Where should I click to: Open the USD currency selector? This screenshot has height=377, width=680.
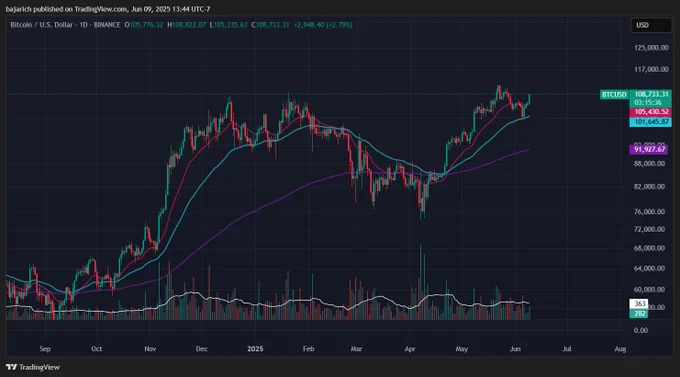click(651, 25)
